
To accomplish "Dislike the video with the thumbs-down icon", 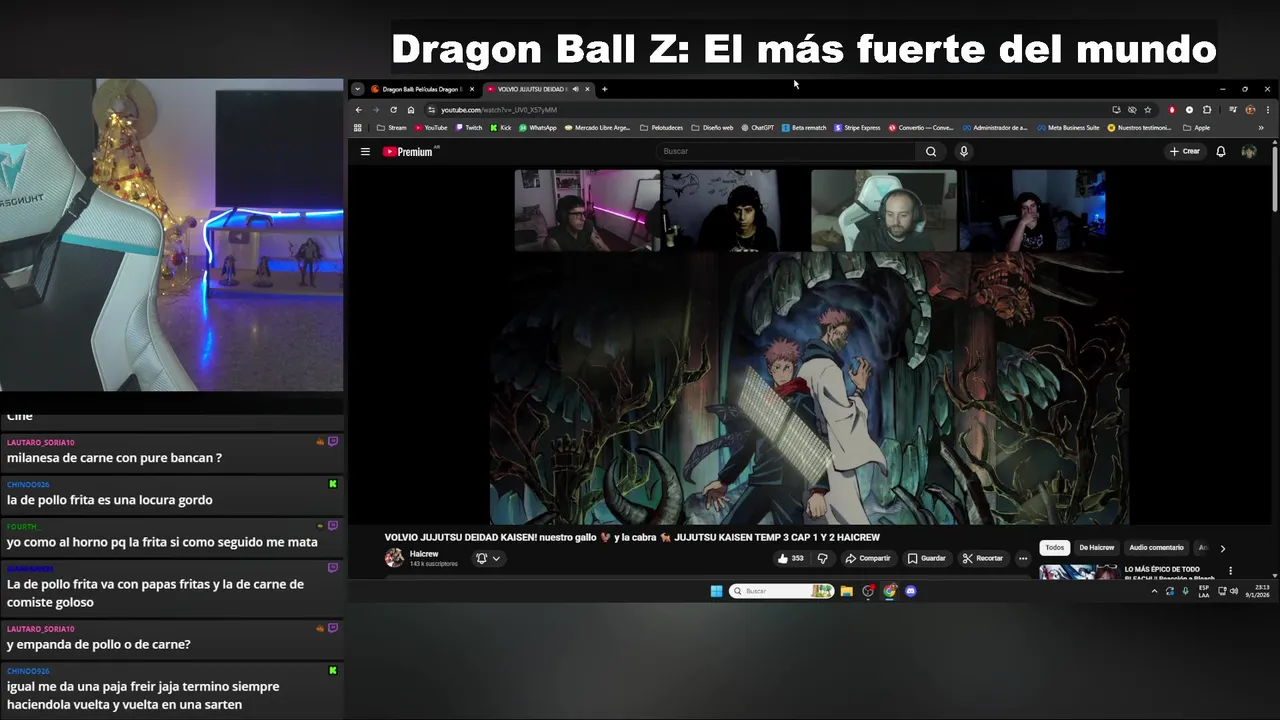I will (822, 558).
